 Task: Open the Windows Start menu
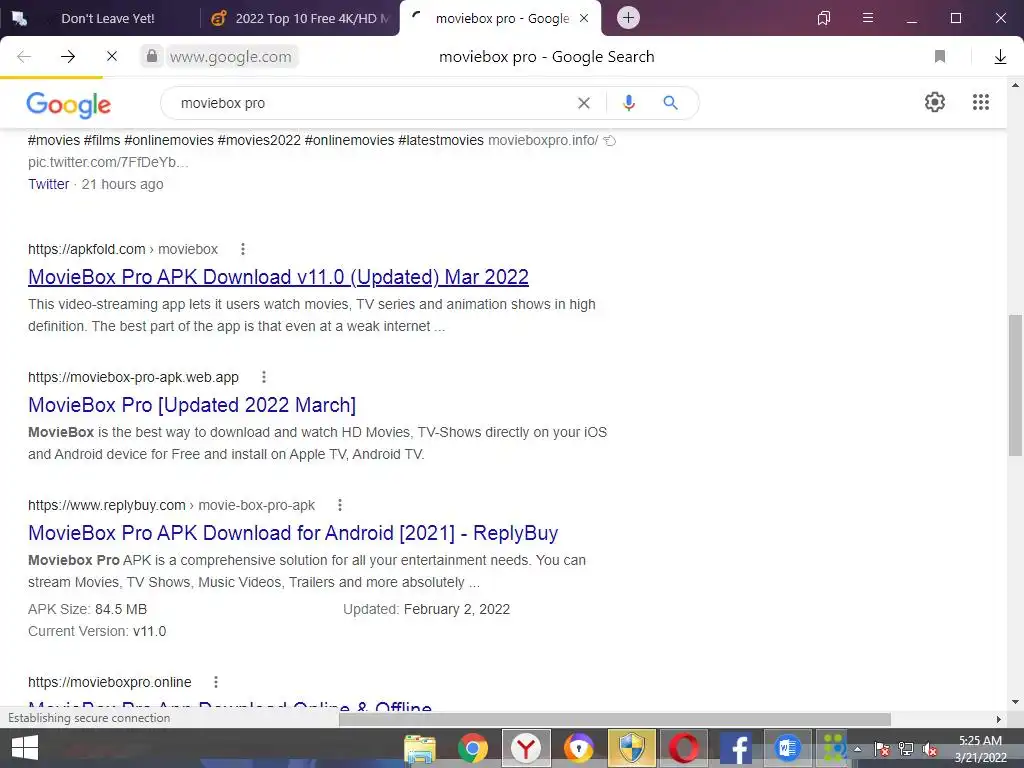[24, 748]
